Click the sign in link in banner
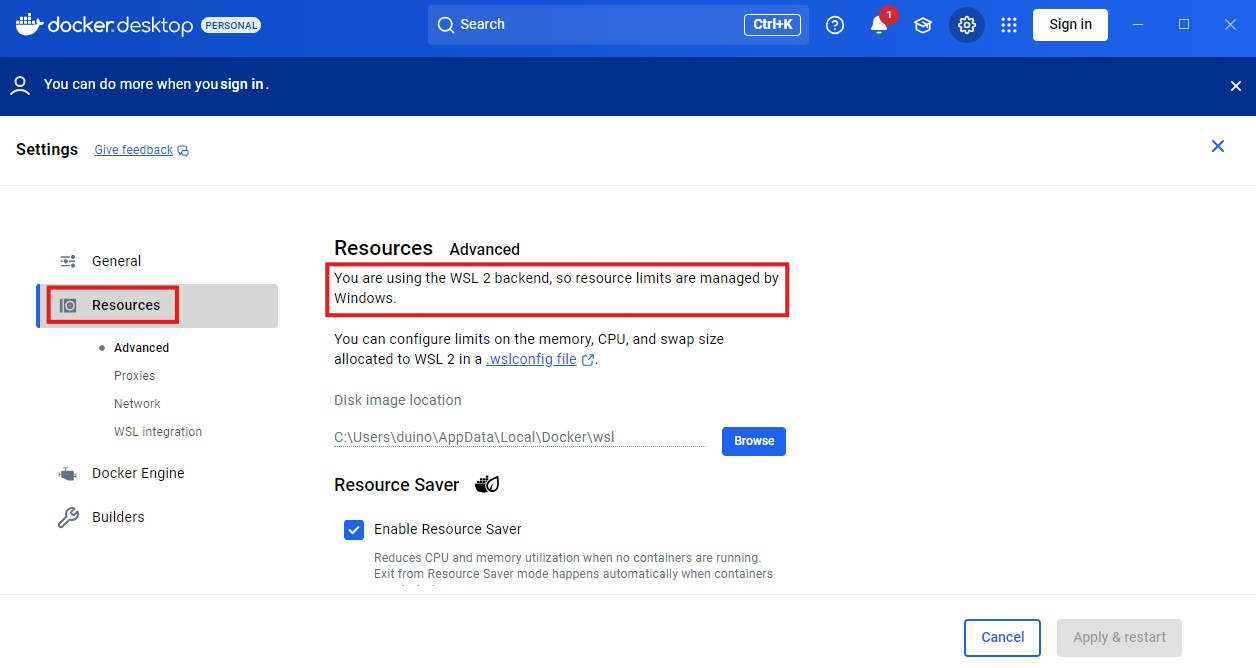Viewport: 1256px width, 668px height. 242,85
